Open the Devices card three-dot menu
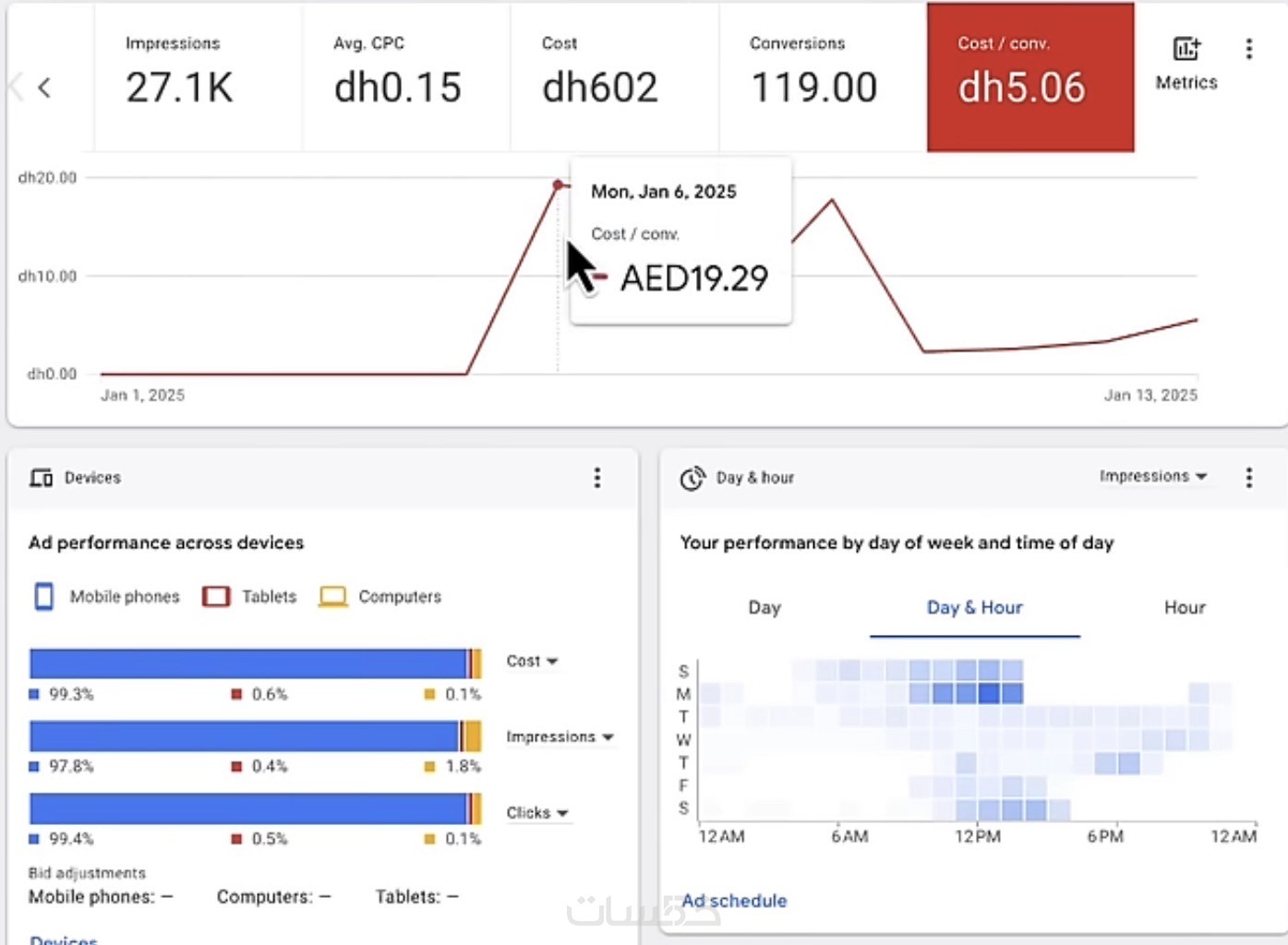1288x945 pixels. (597, 477)
